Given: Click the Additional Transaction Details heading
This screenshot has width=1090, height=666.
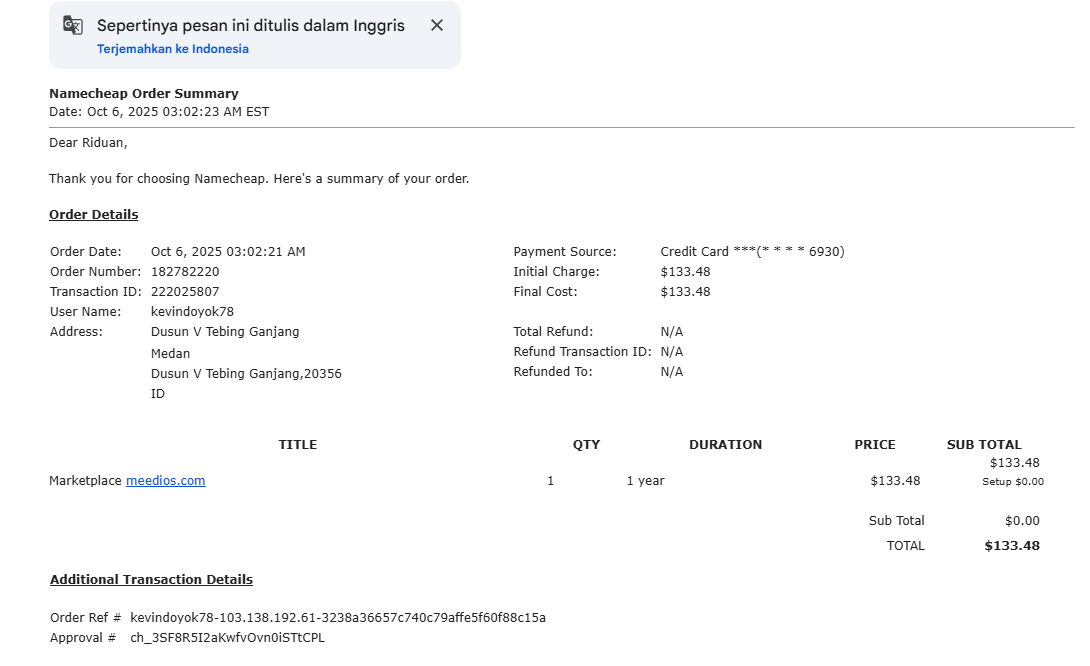Looking at the screenshot, I should (151, 580).
